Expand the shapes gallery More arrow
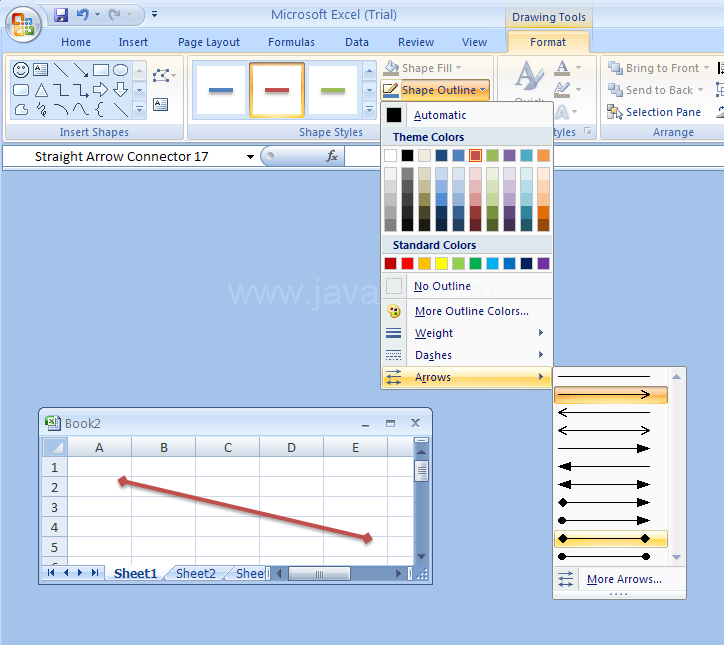This screenshot has width=724, height=645. (x=139, y=110)
